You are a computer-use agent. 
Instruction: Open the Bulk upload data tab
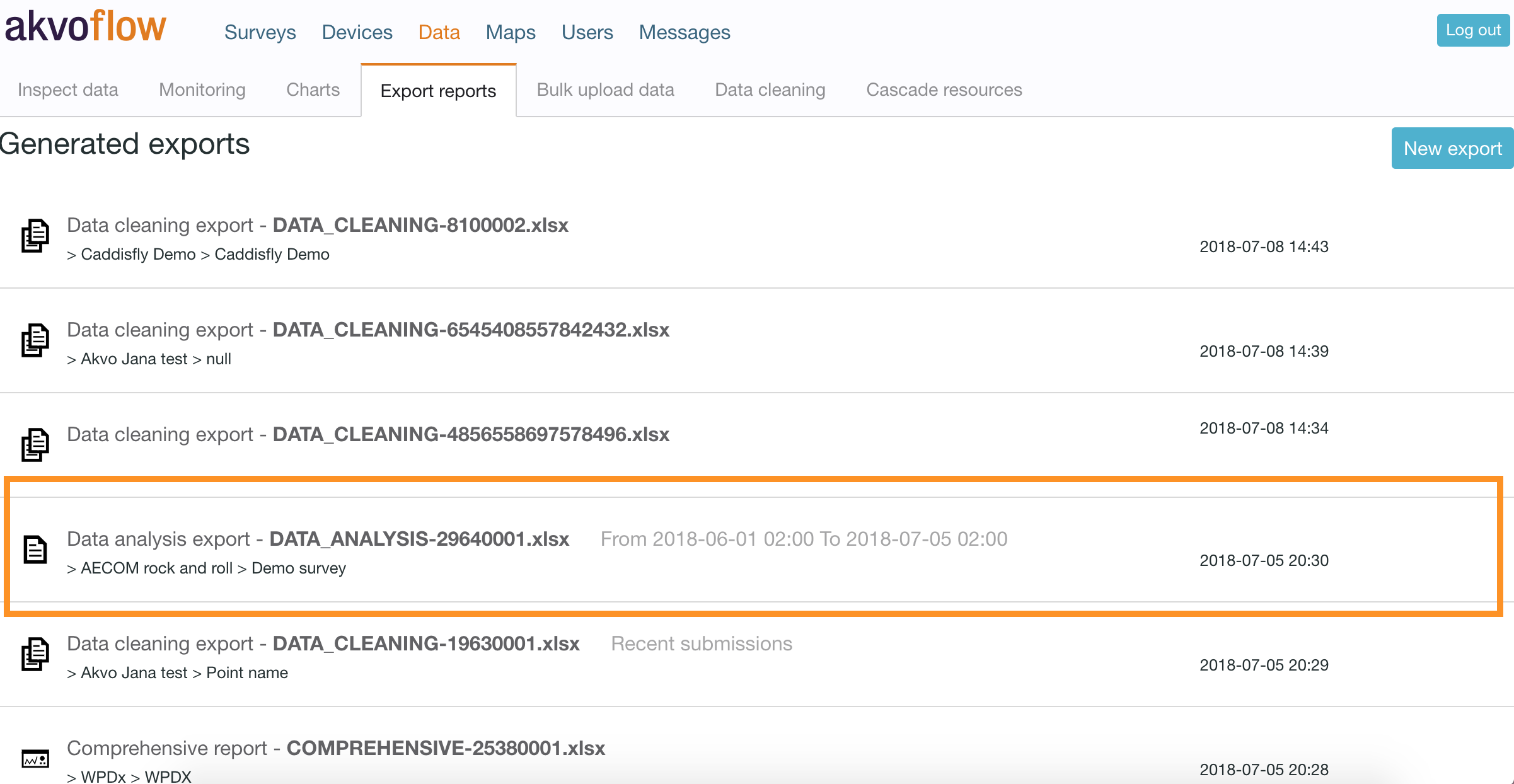(605, 89)
